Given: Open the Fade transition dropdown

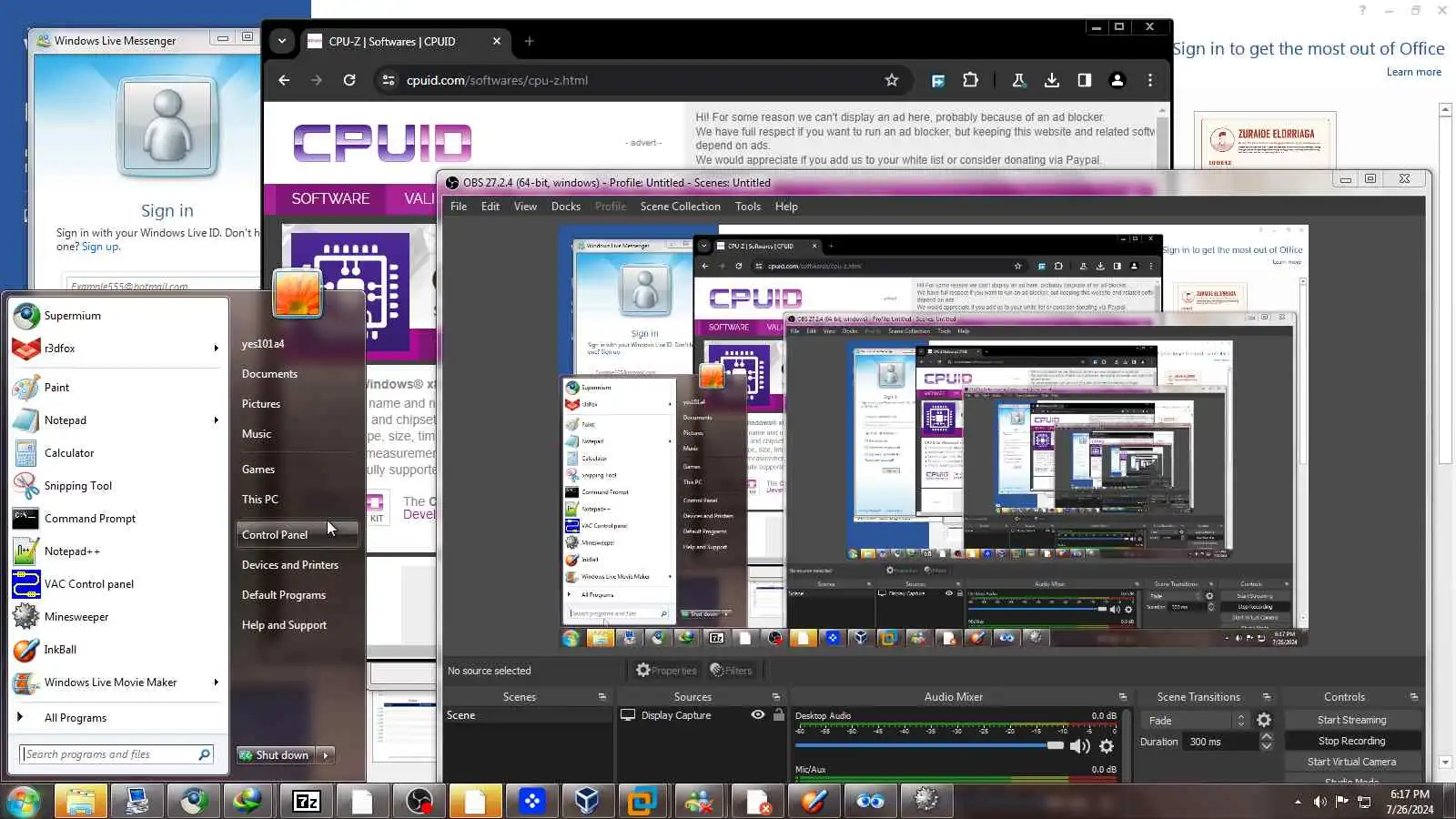Looking at the screenshot, I should [x=1196, y=720].
